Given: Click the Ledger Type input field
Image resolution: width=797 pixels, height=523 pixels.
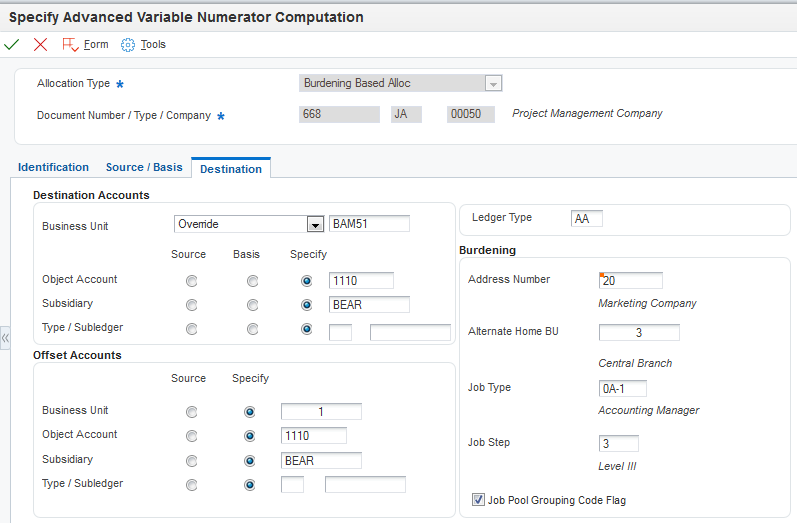Looking at the screenshot, I should tap(587, 219).
